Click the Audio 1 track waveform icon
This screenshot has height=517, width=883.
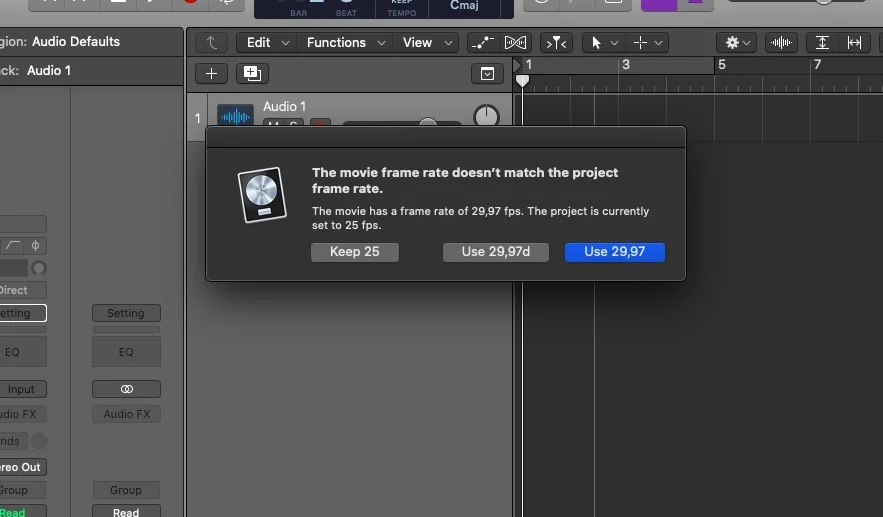(235, 117)
